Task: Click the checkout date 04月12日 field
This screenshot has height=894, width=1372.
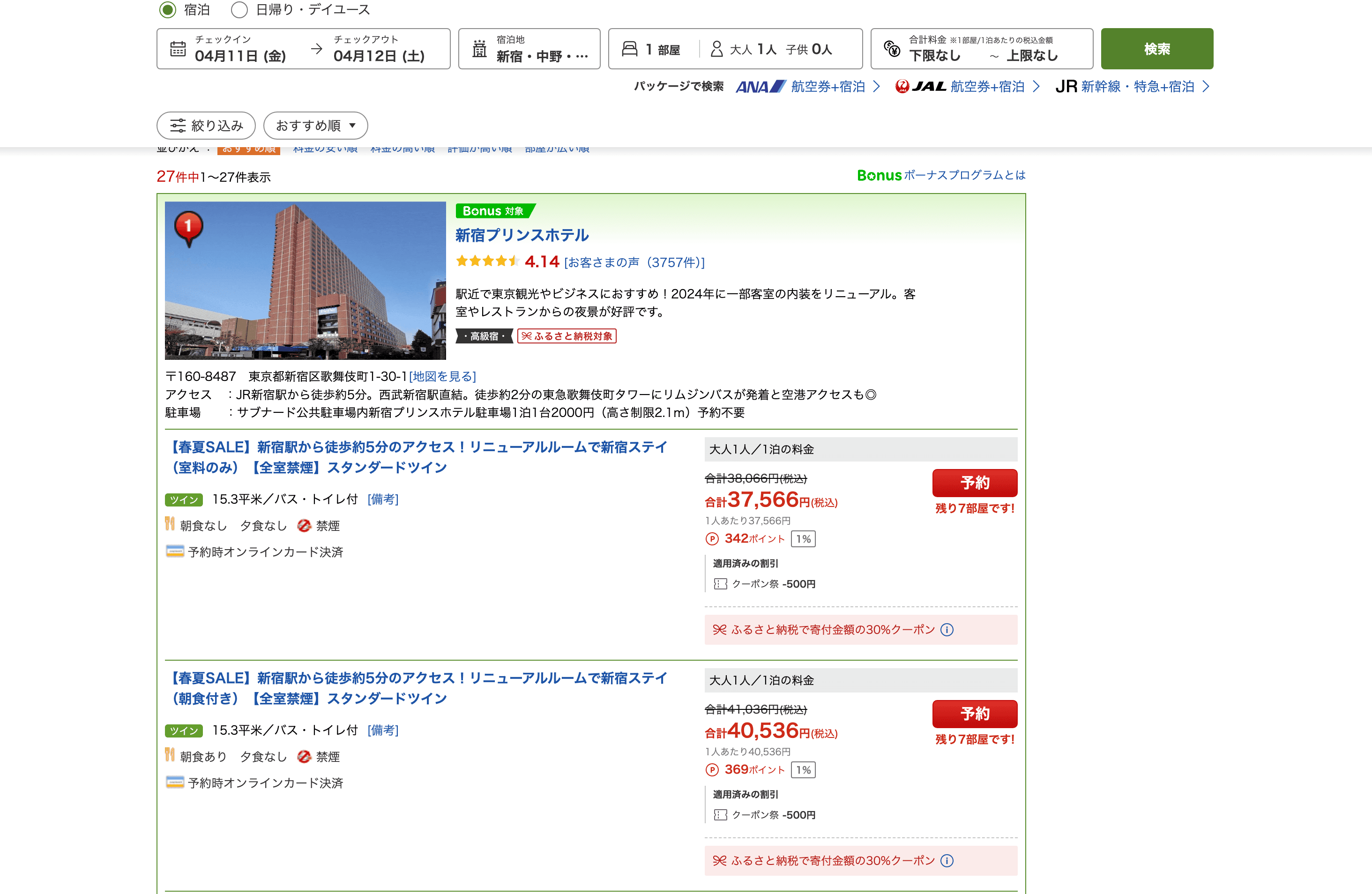Action: (x=379, y=55)
